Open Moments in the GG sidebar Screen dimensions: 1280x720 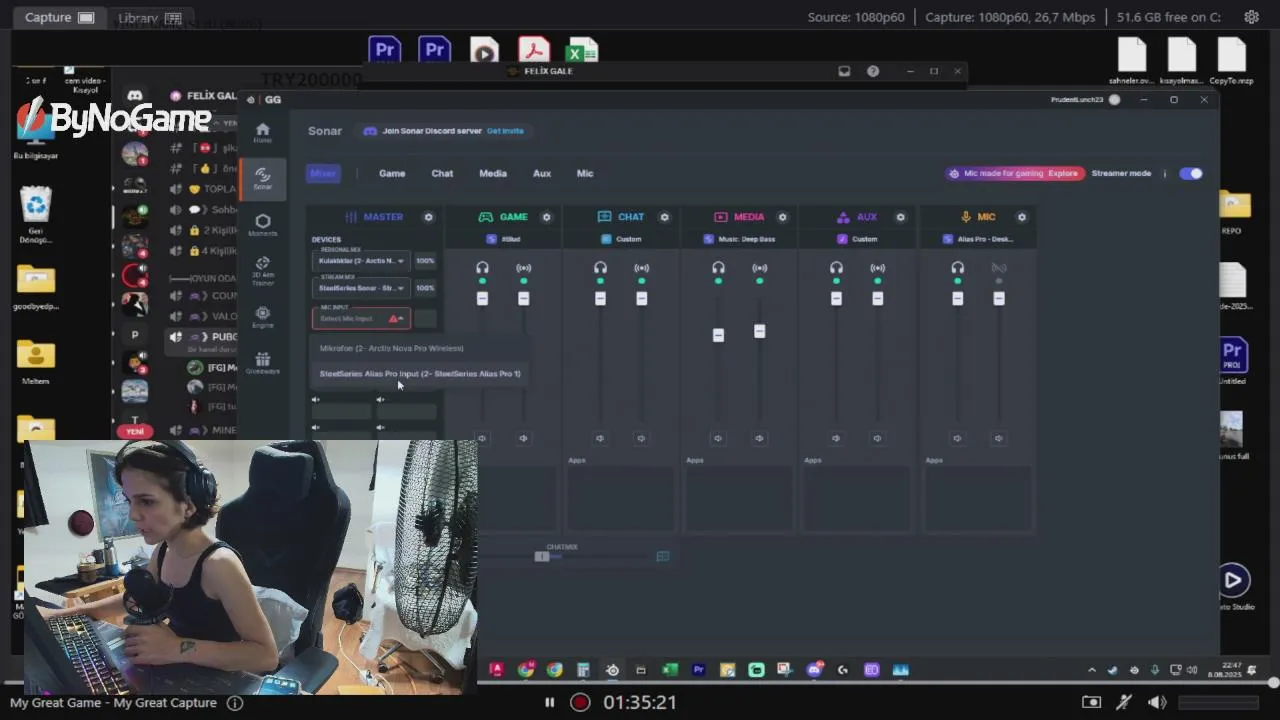[262, 224]
